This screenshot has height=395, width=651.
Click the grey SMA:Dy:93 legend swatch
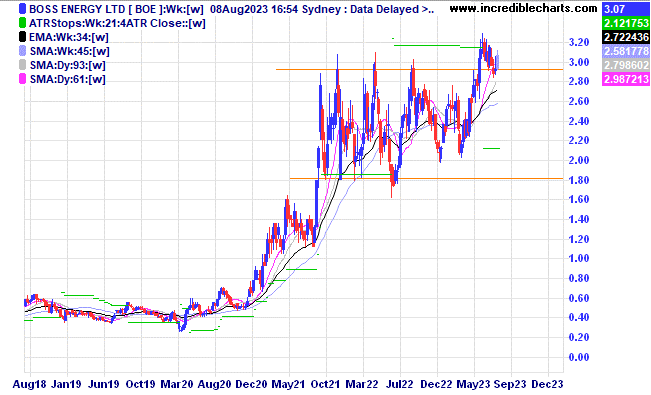[22, 65]
